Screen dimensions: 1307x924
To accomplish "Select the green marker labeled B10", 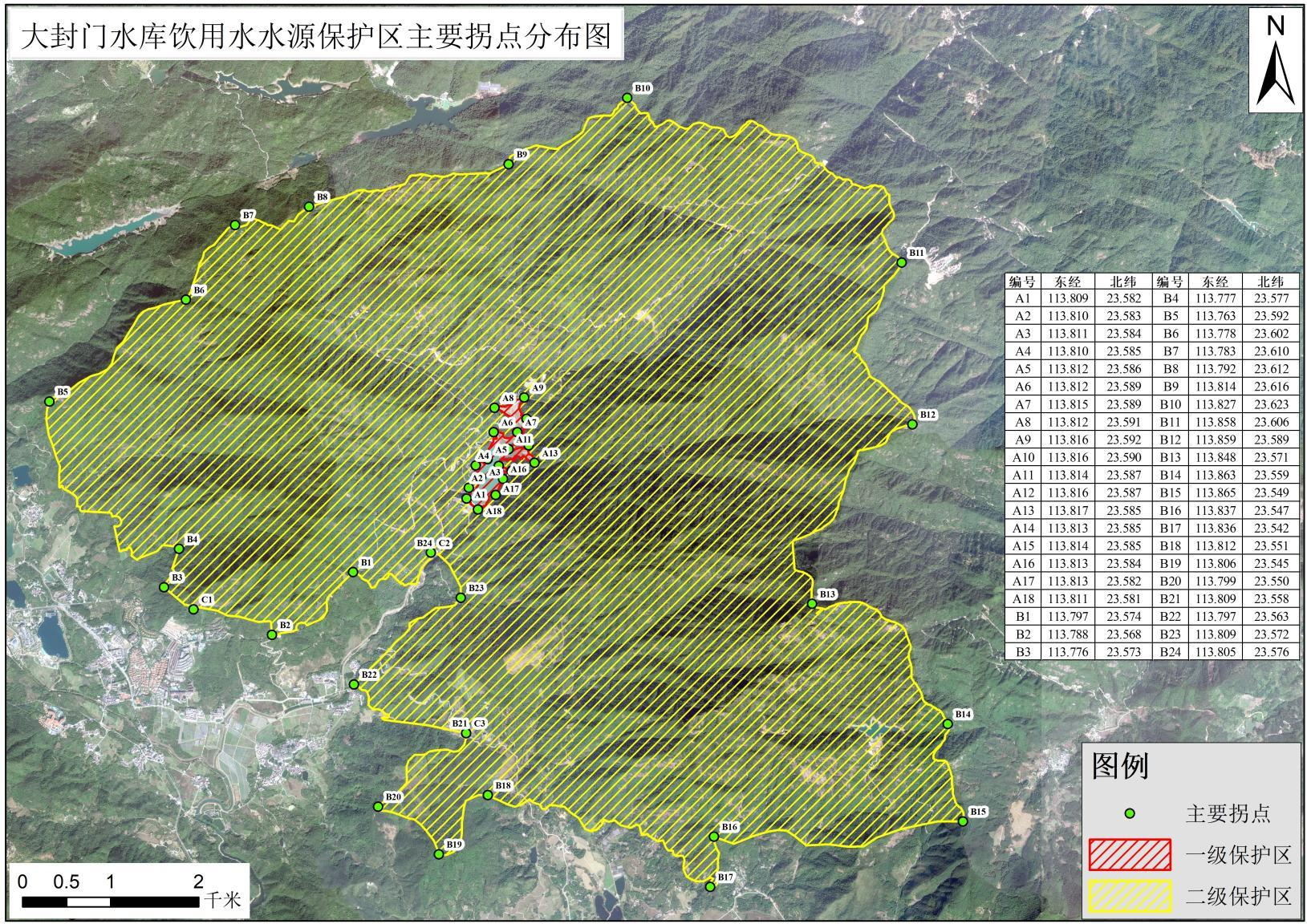I will click(627, 98).
